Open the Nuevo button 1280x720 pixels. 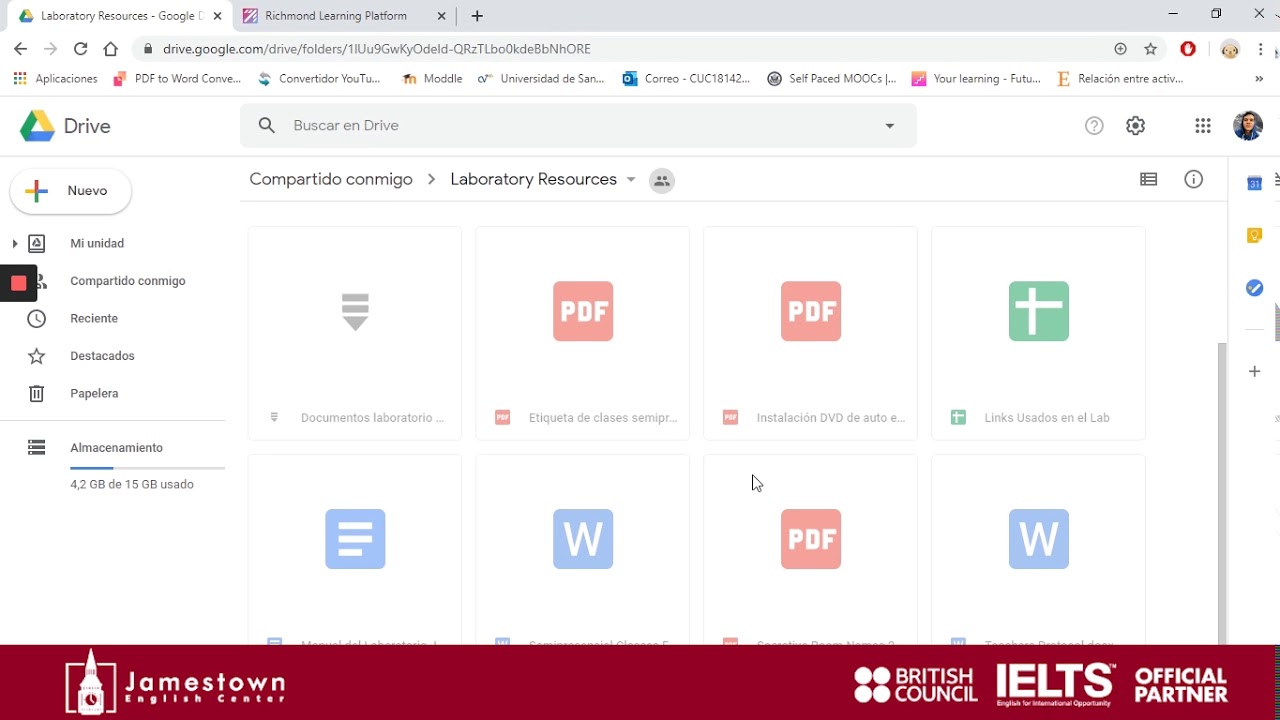pos(71,191)
